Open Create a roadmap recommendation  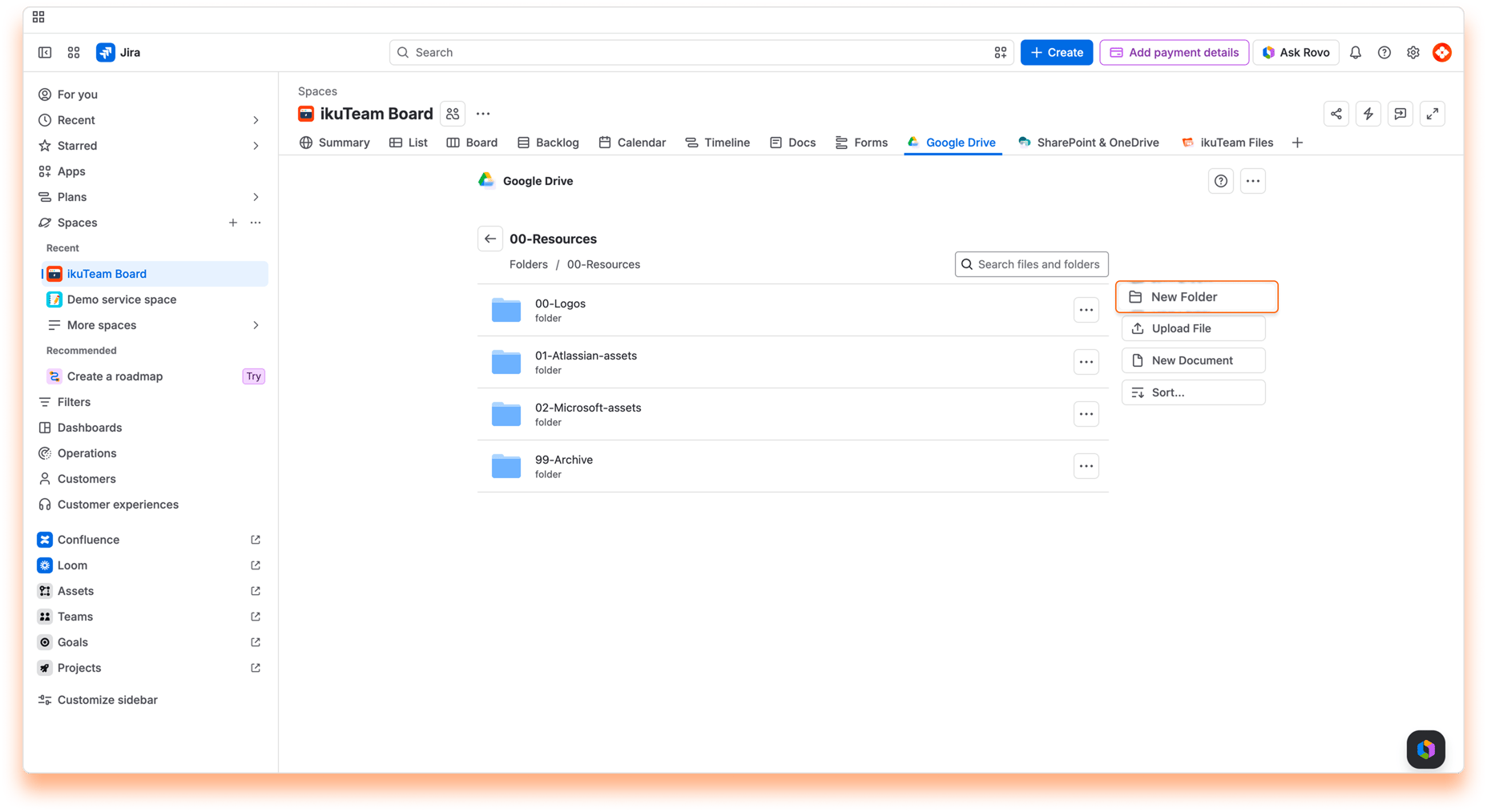pyautogui.click(x=155, y=376)
